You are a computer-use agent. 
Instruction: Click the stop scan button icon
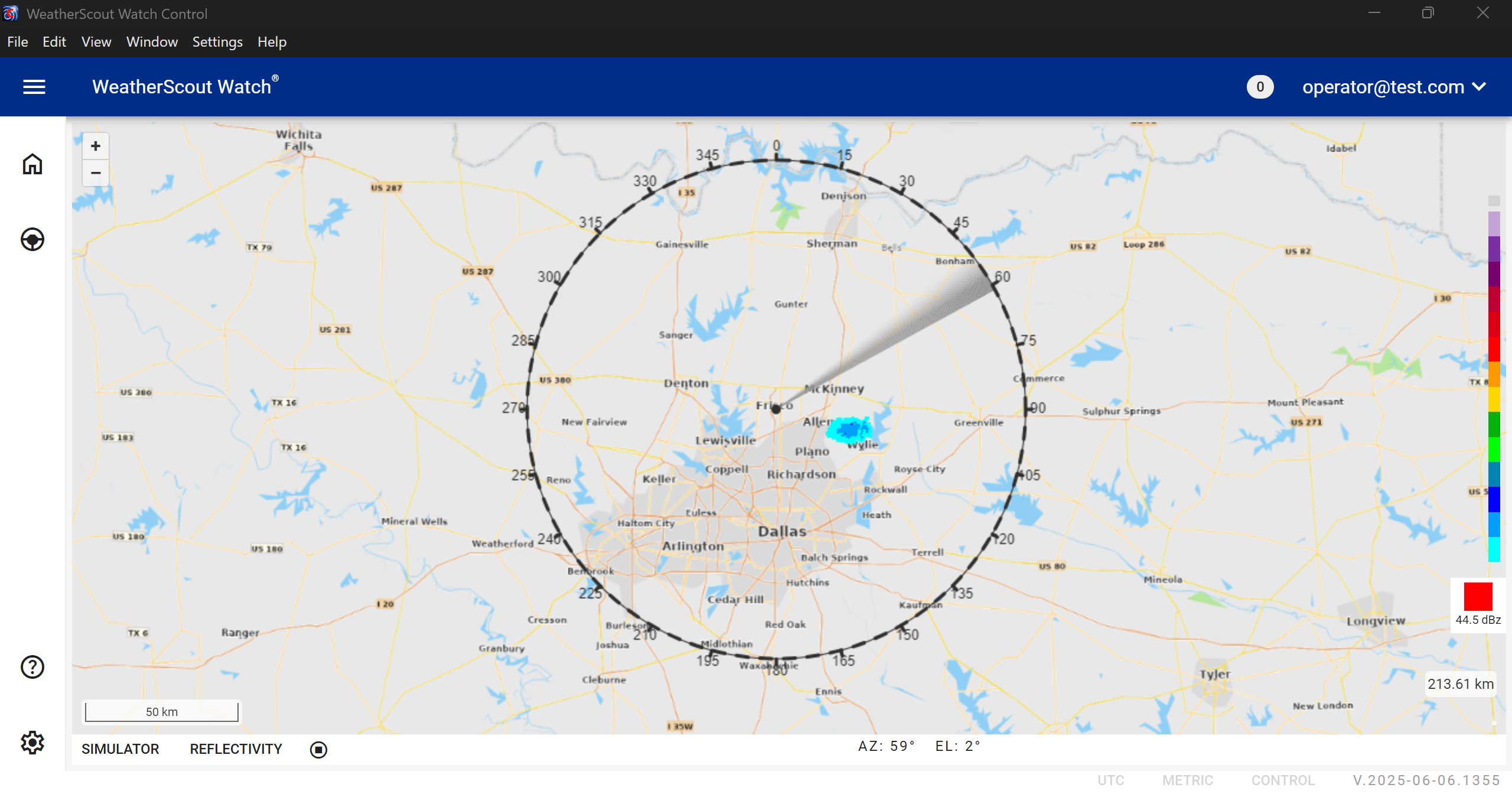tap(318, 750)
